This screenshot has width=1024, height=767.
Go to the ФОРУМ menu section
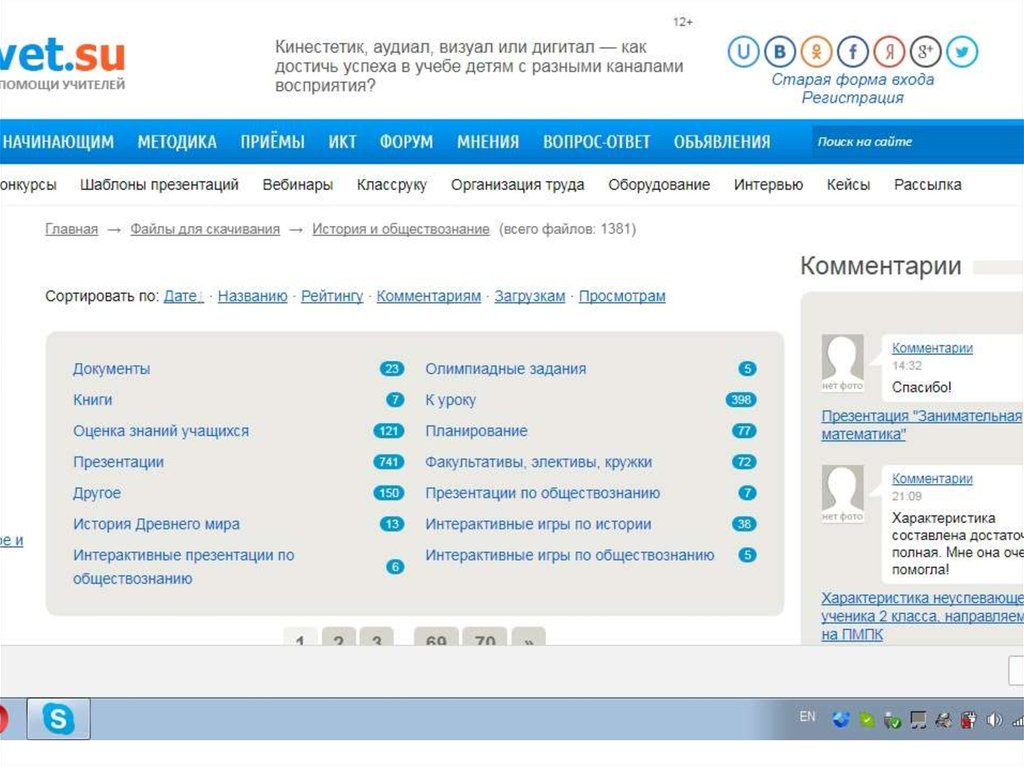click(406, 142)
